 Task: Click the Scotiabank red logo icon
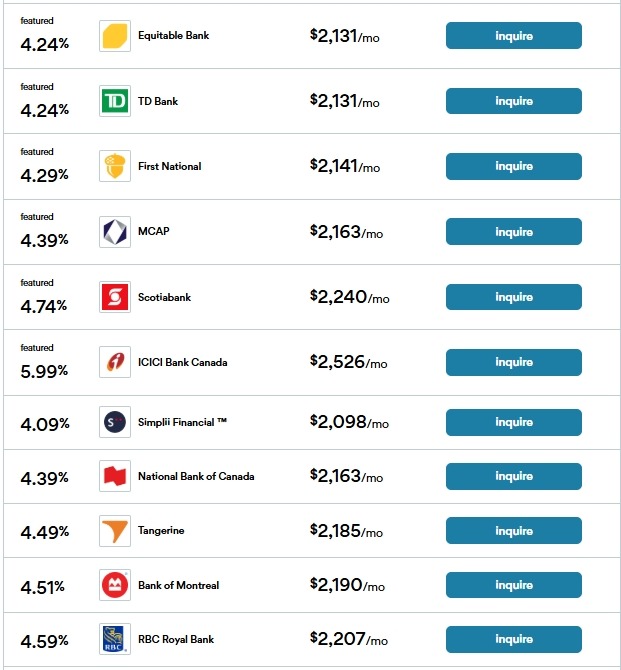point(115,297)
